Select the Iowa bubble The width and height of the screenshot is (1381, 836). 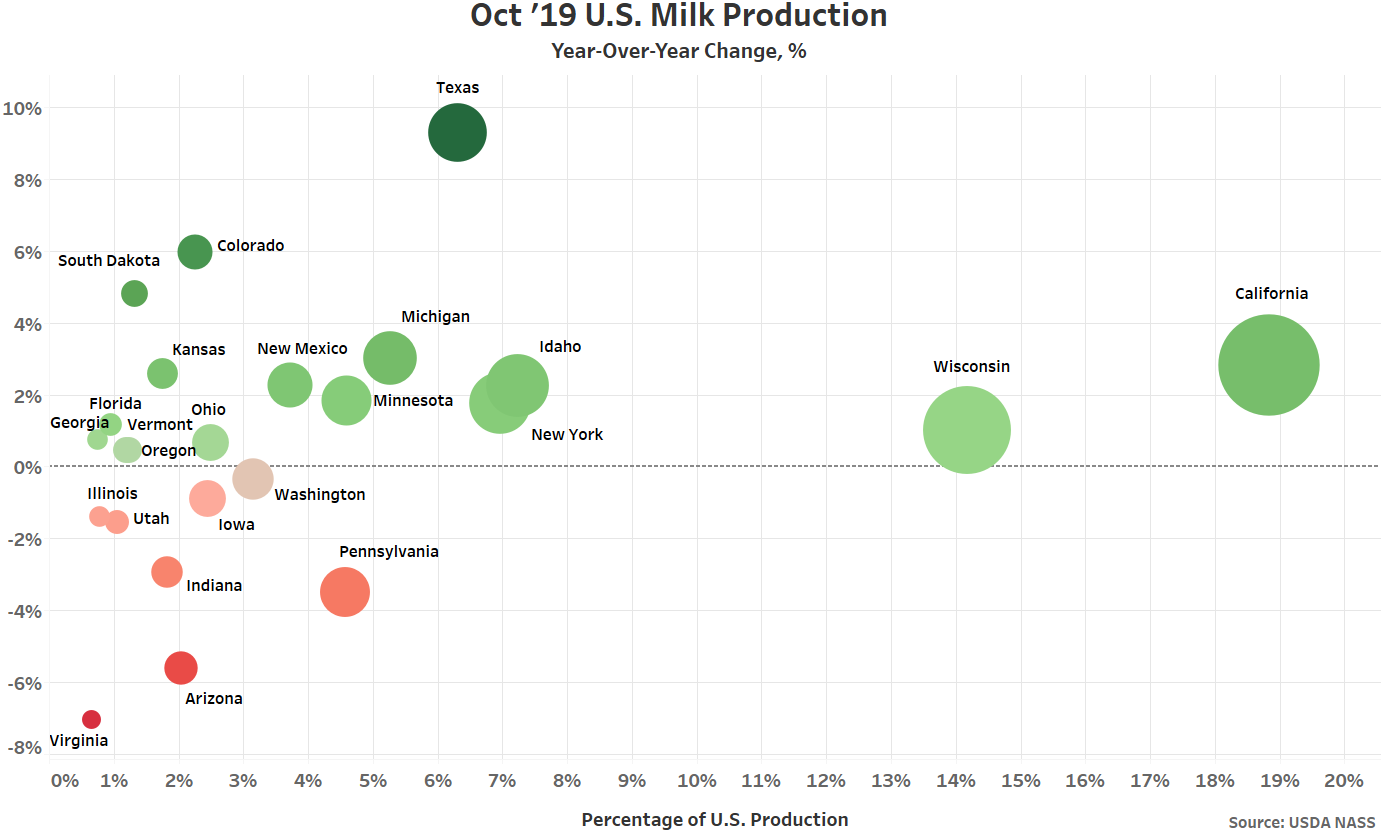point(207,497)
